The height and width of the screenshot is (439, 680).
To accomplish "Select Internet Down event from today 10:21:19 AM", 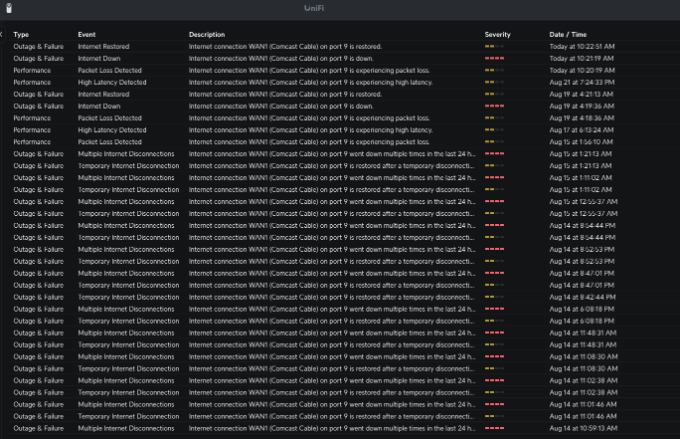I will pyautogui.click(x=99, y=59).
